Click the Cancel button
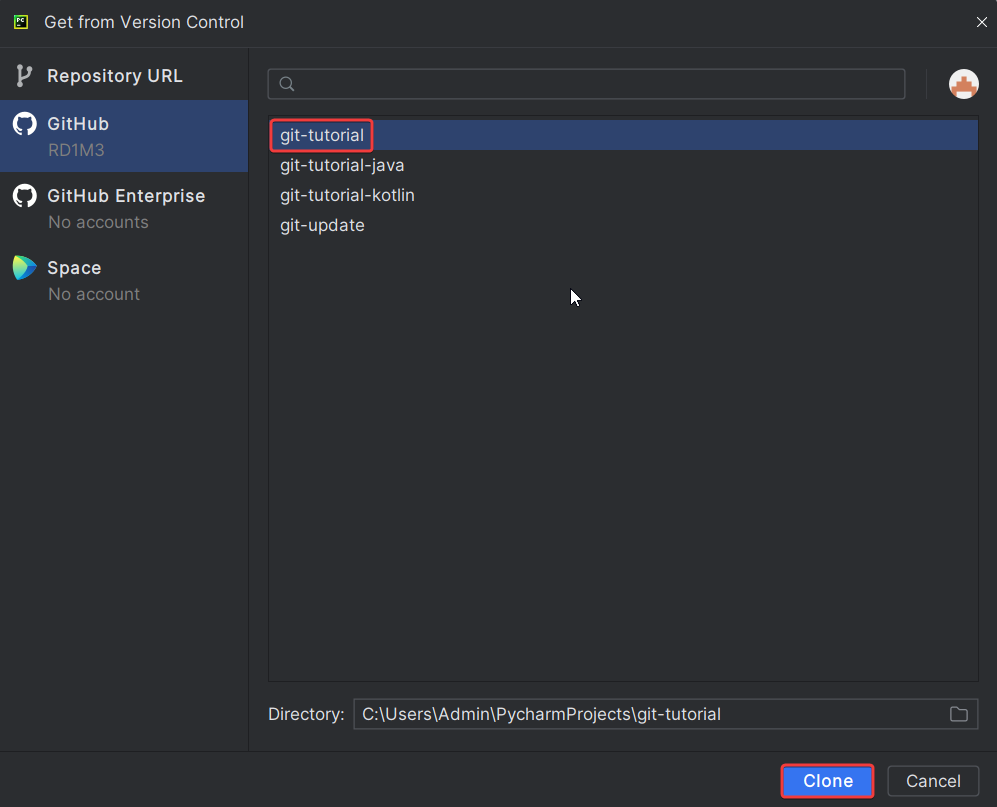Image resolution: width=997 pixels, height=807 pixels. 933,781
